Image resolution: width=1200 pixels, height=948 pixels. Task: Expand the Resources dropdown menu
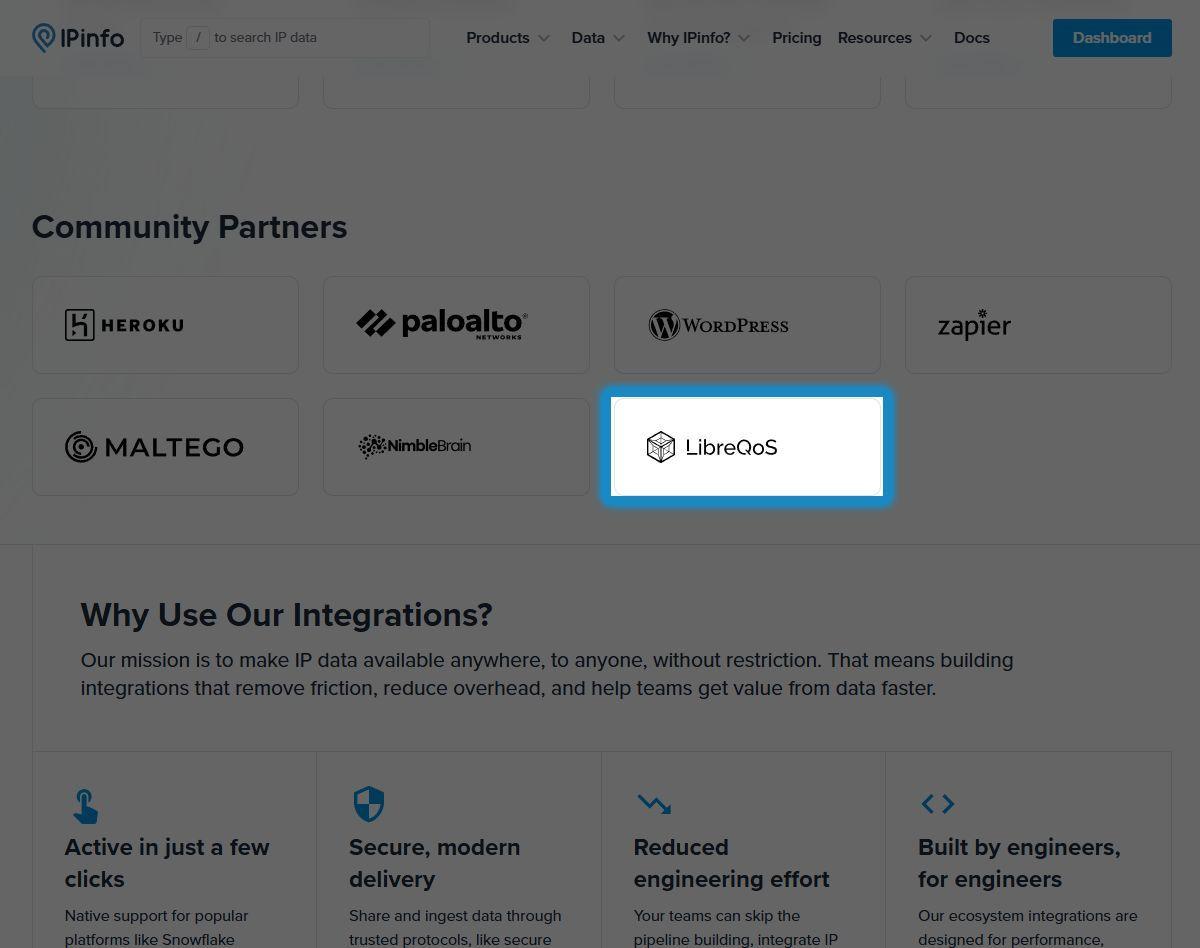884,38
